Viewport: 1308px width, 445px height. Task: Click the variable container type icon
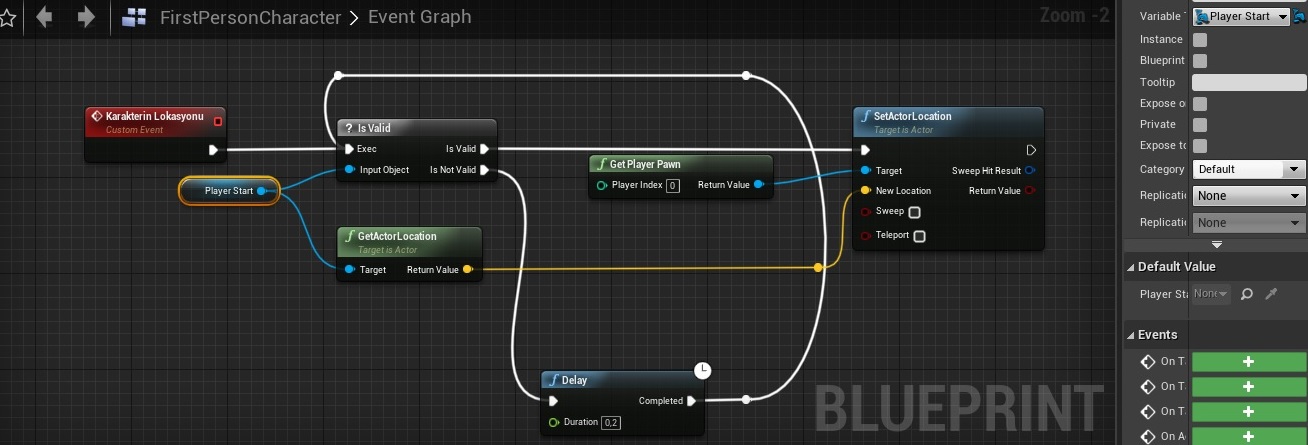tap(1298, 16)
